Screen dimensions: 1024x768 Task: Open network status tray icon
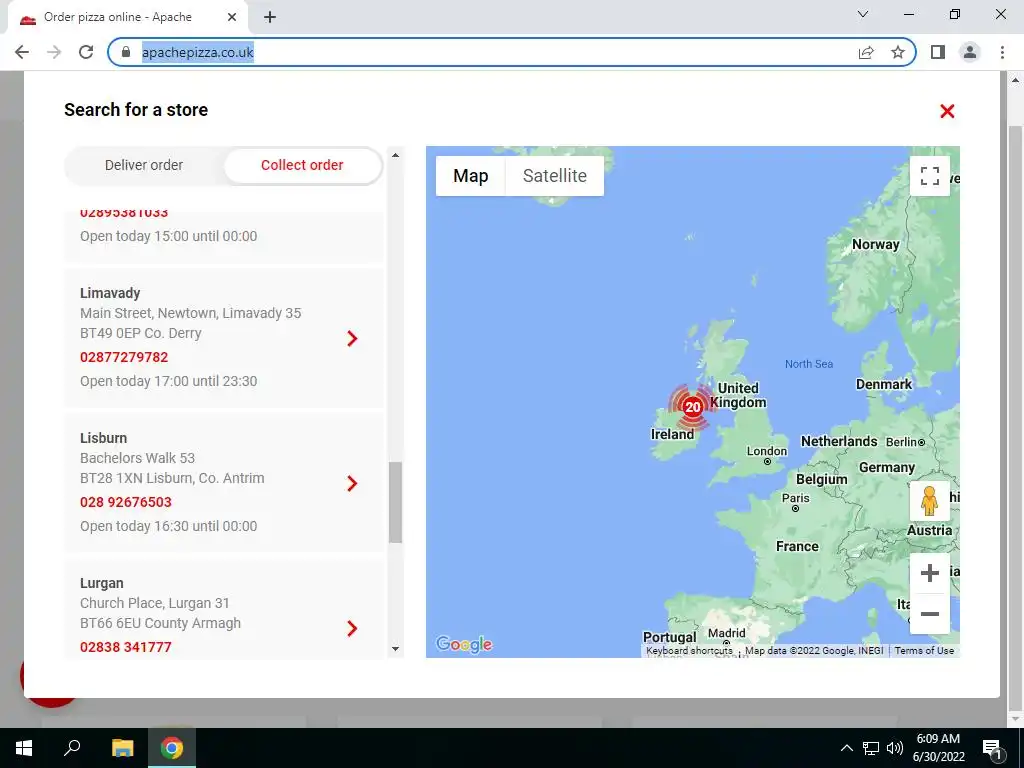(x=871, y=748)
